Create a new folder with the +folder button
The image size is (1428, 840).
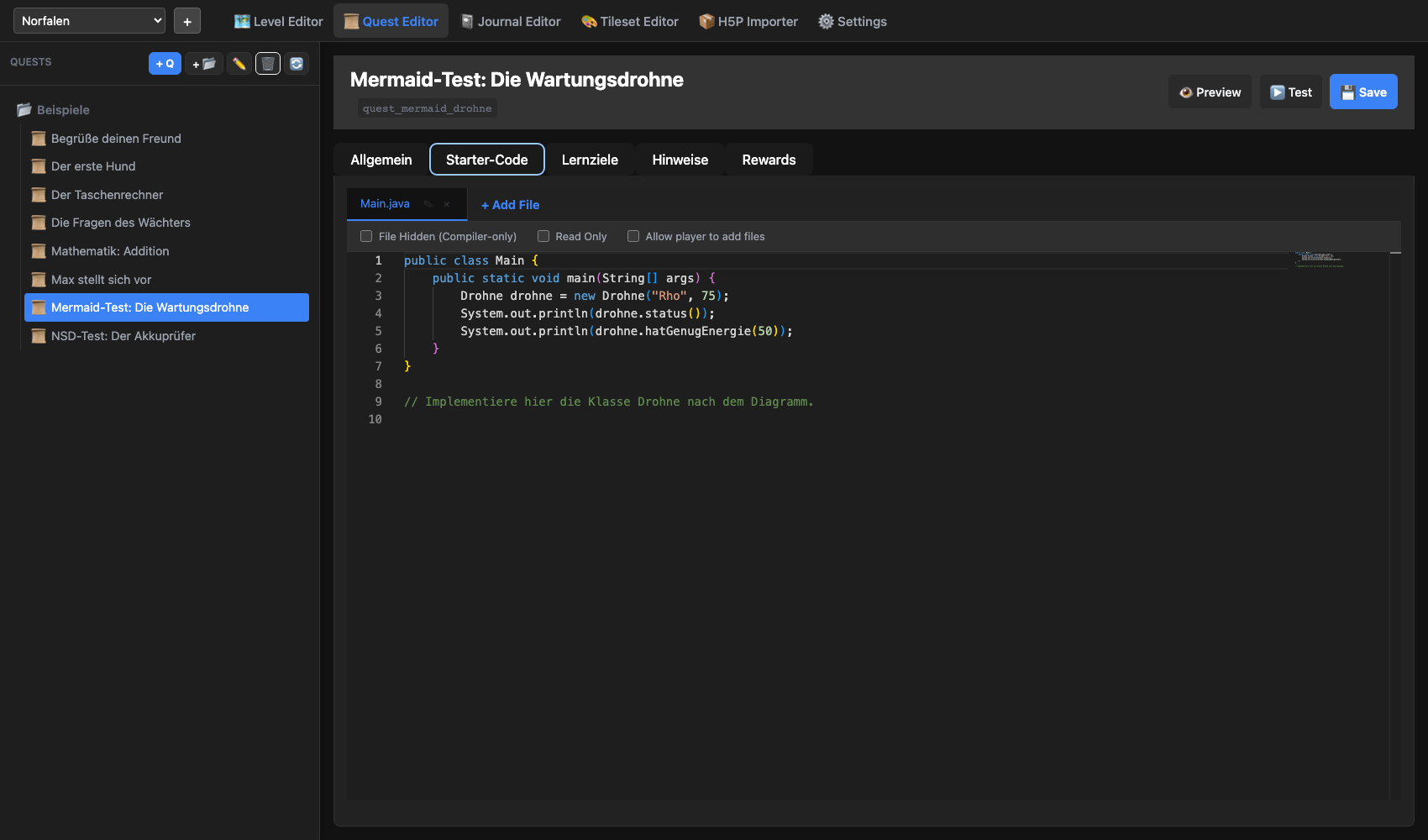203,63
